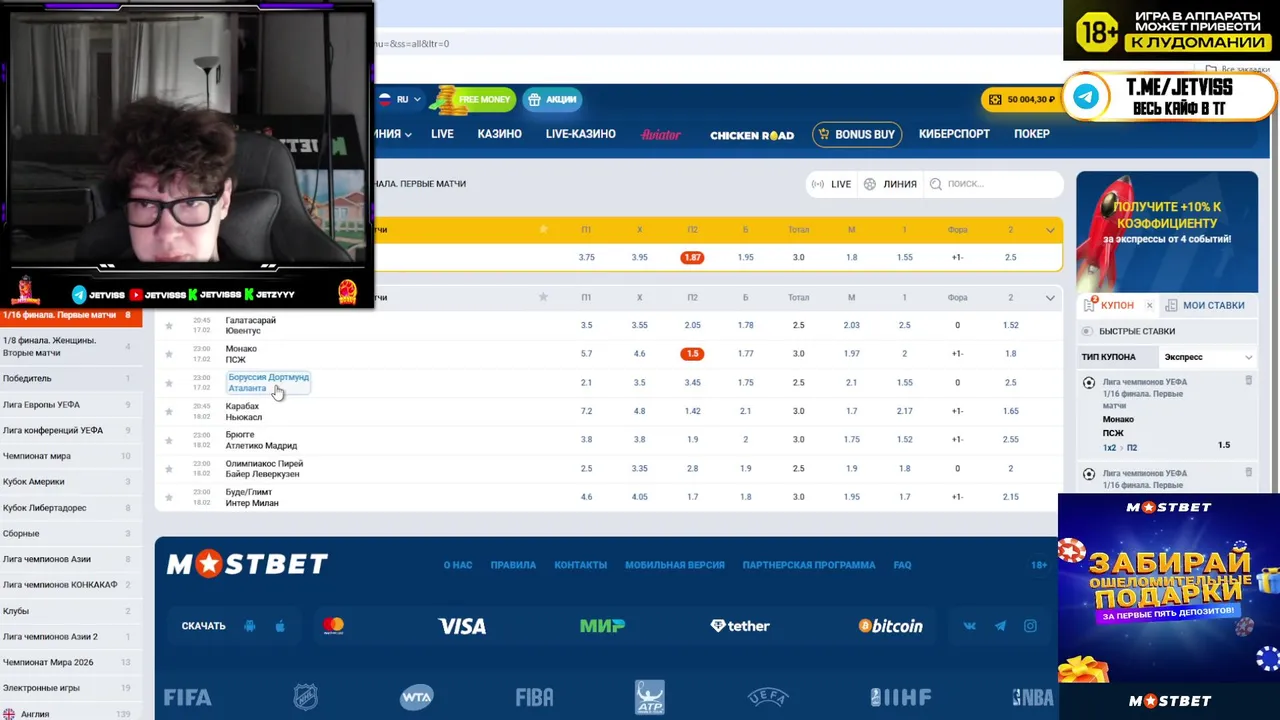The image size is (1280, 720).
Task: Favorite the Карабах – Ньюкасл match star
Action: coord(169,411)
